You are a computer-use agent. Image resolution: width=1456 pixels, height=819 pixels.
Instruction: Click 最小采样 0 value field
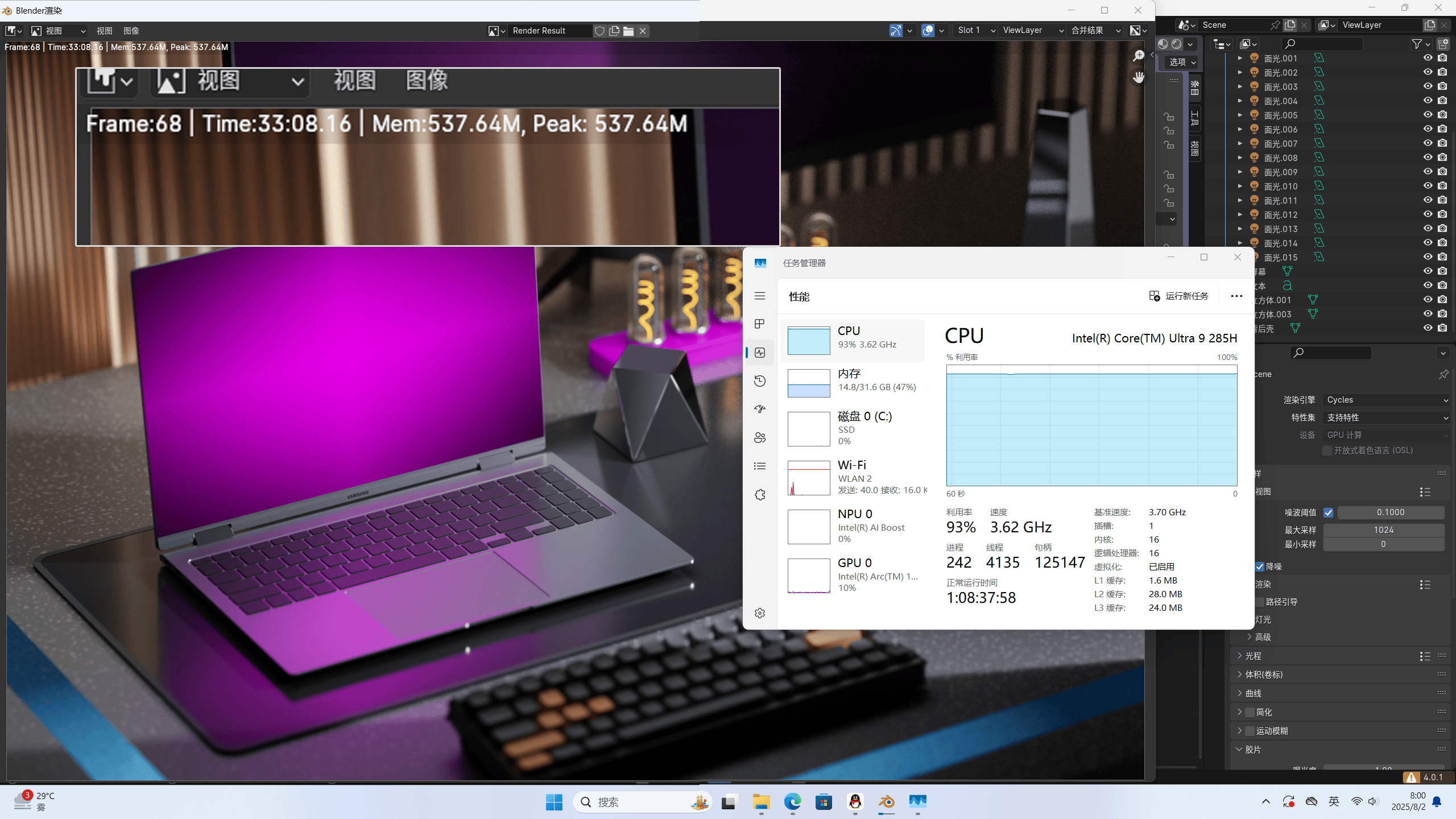coord(1384,544)
